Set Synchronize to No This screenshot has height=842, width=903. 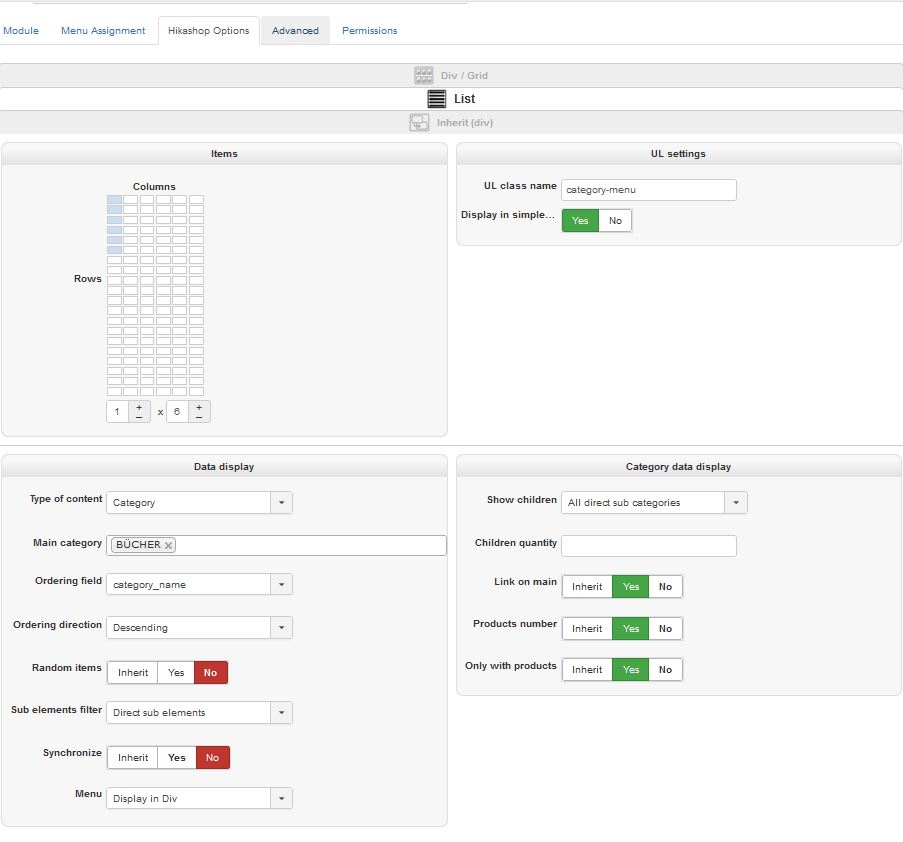(213, 757)
